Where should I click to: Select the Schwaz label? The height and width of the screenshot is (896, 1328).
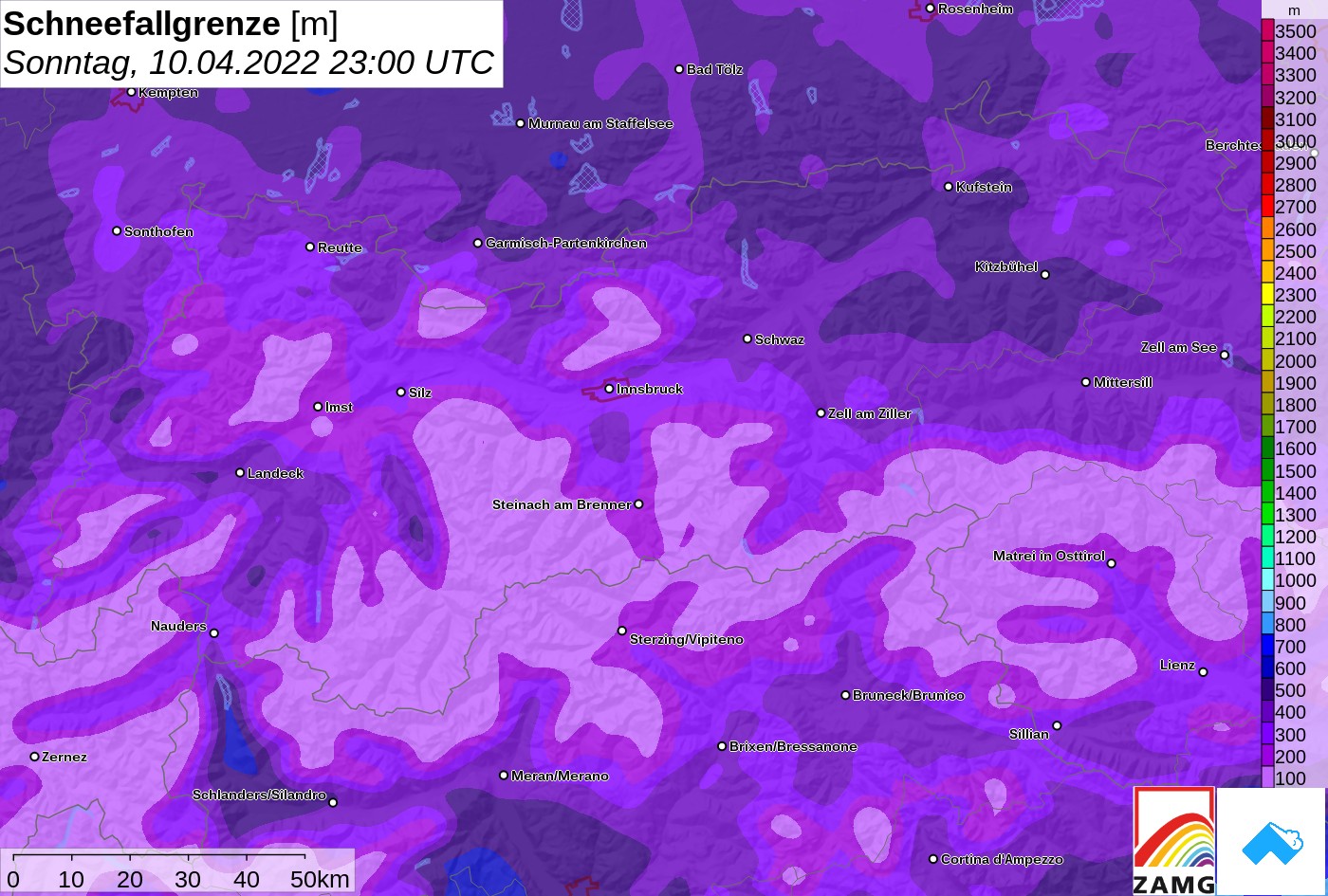click(780, 339)
